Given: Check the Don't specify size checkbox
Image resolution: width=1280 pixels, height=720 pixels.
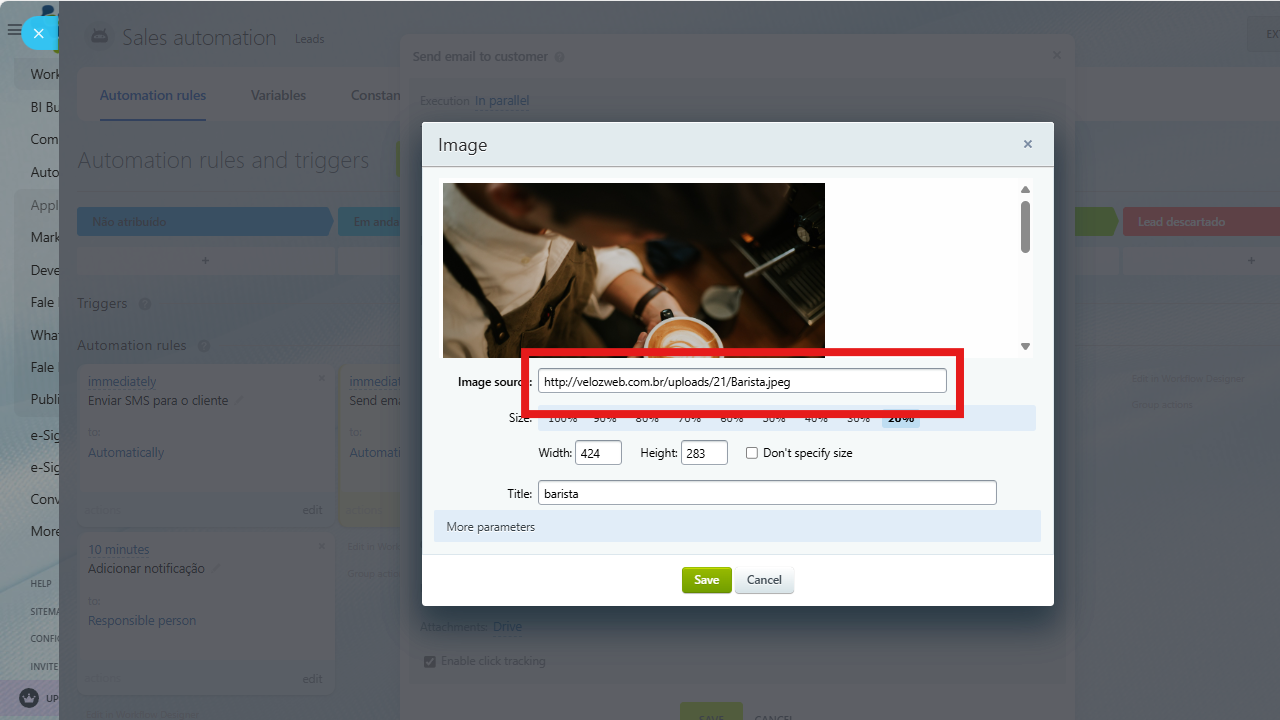Looking at the screenshot, I should [752, 453].
